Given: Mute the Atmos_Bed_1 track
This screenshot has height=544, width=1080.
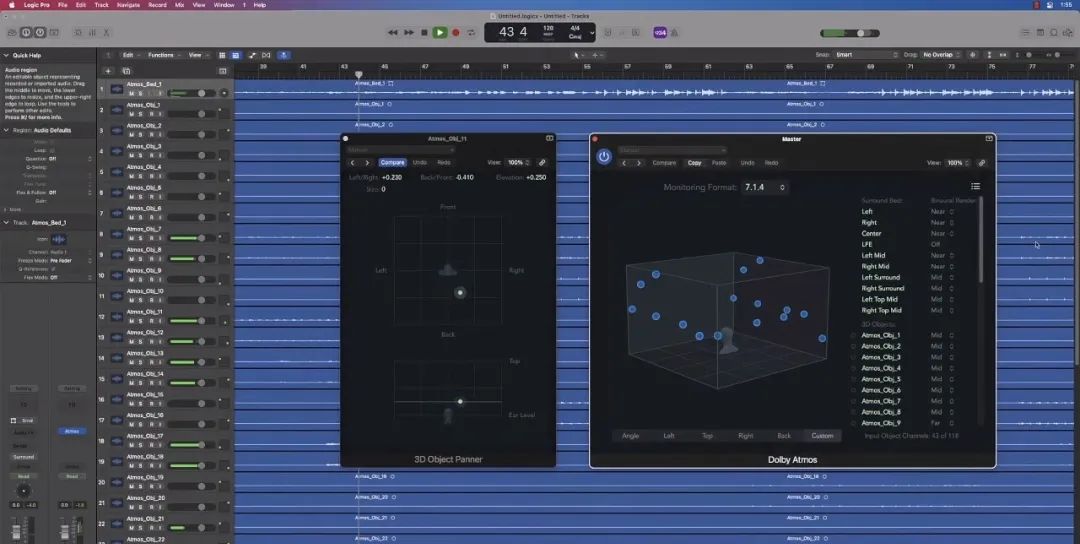Looking at the screenshot, I should point(131,93).
